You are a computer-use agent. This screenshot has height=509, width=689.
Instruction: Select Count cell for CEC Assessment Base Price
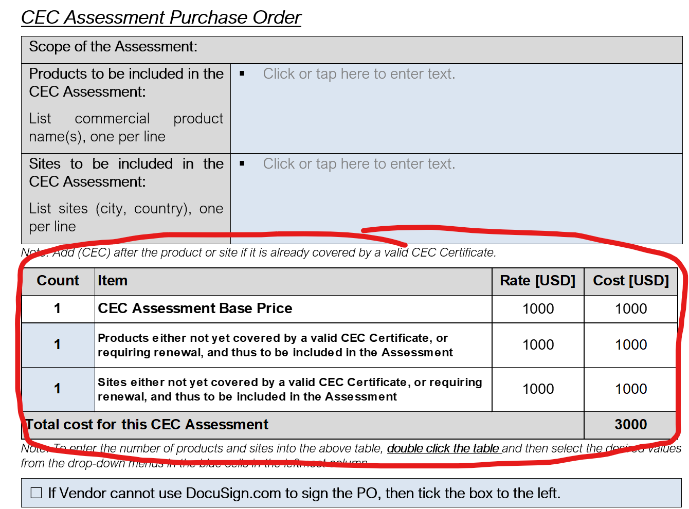click(x=57, y=309)
